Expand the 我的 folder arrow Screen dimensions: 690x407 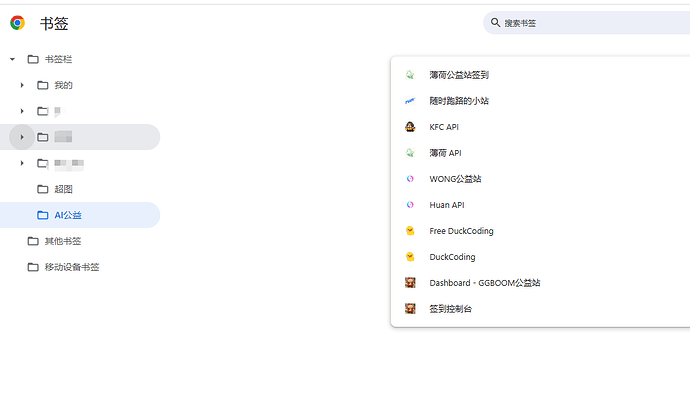pos(22,85)
